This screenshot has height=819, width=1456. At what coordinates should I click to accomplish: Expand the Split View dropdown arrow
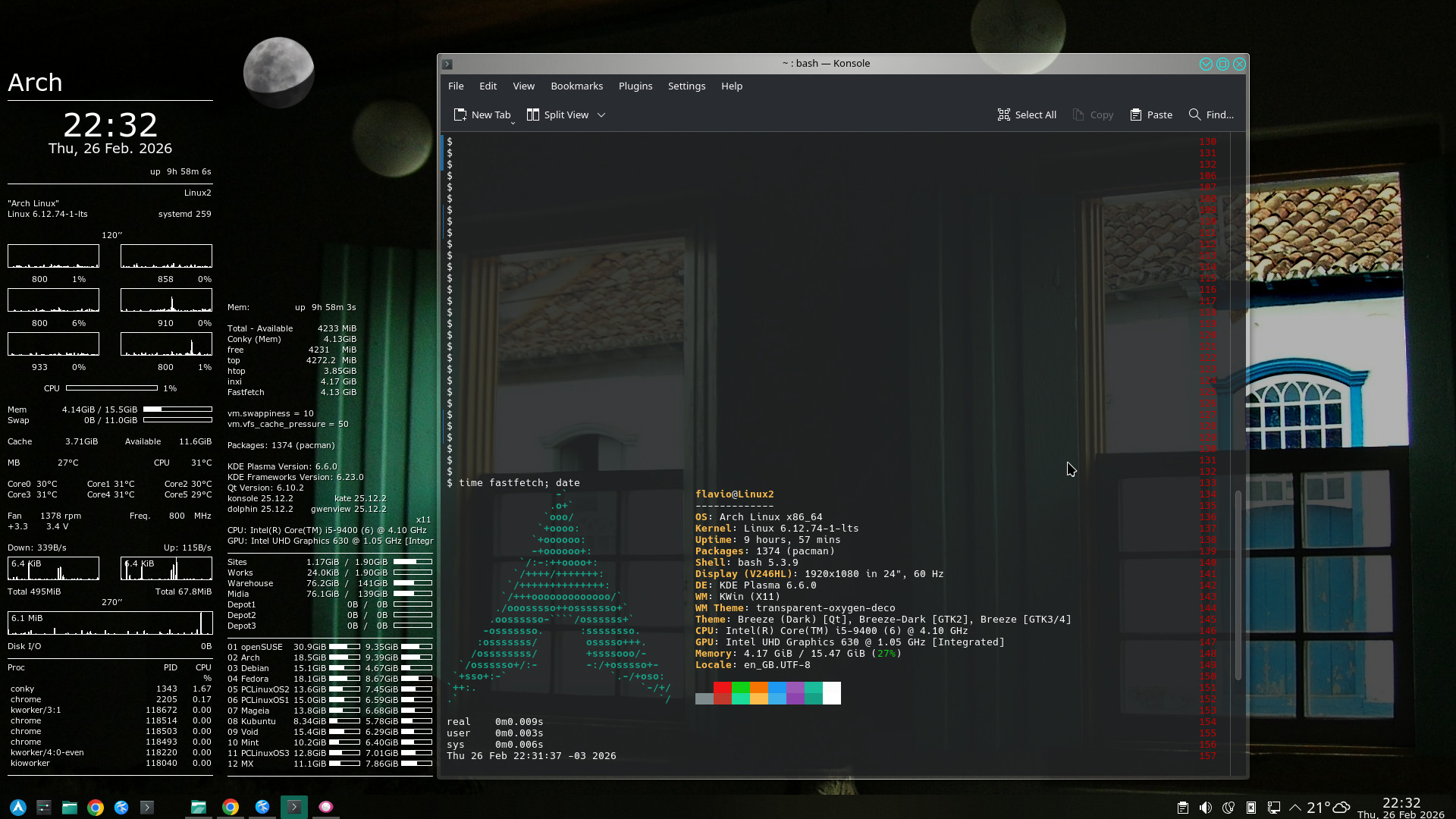[x=601, y=115]
